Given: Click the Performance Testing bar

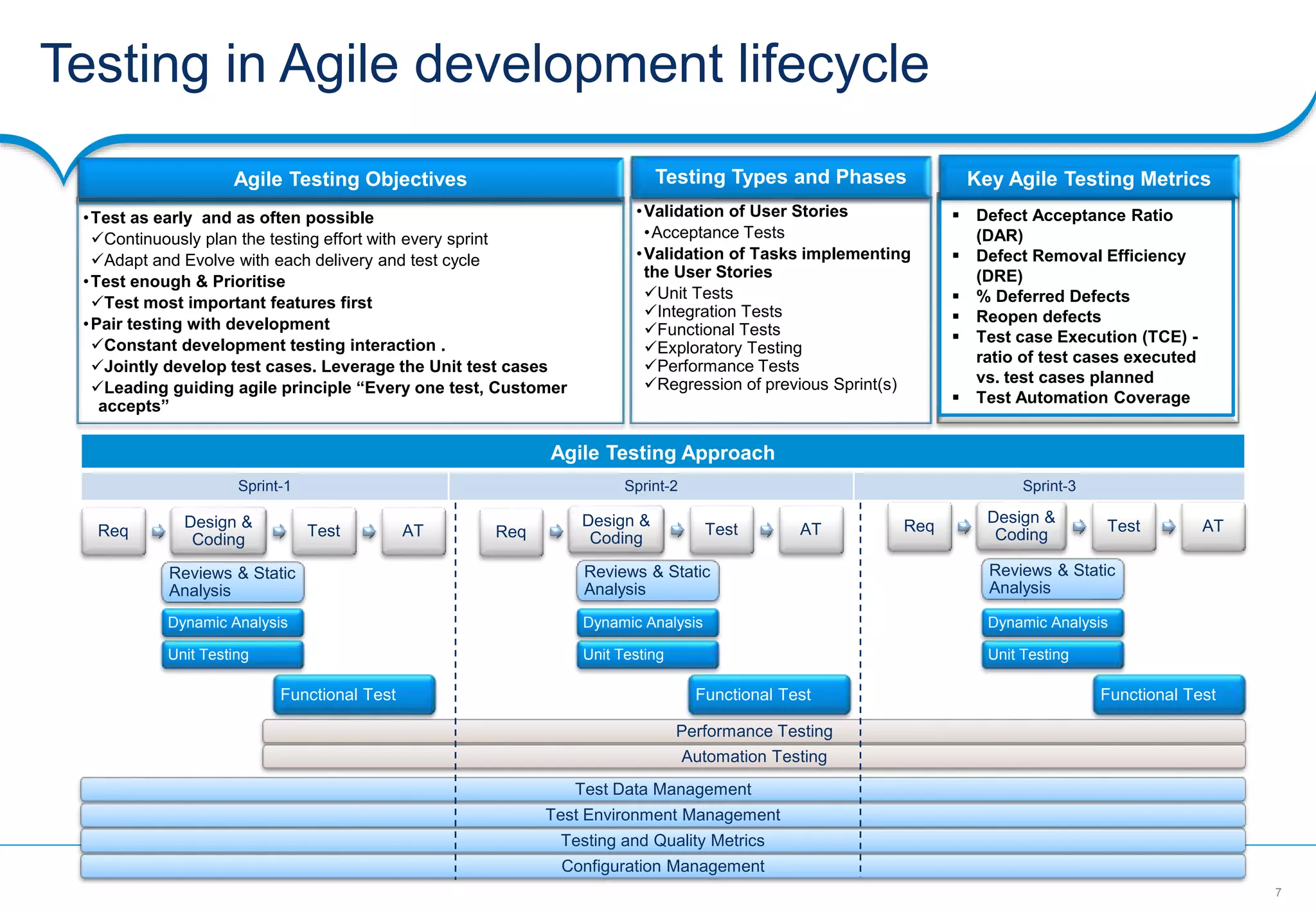Looking at the screenshot, I should [754, 731].
